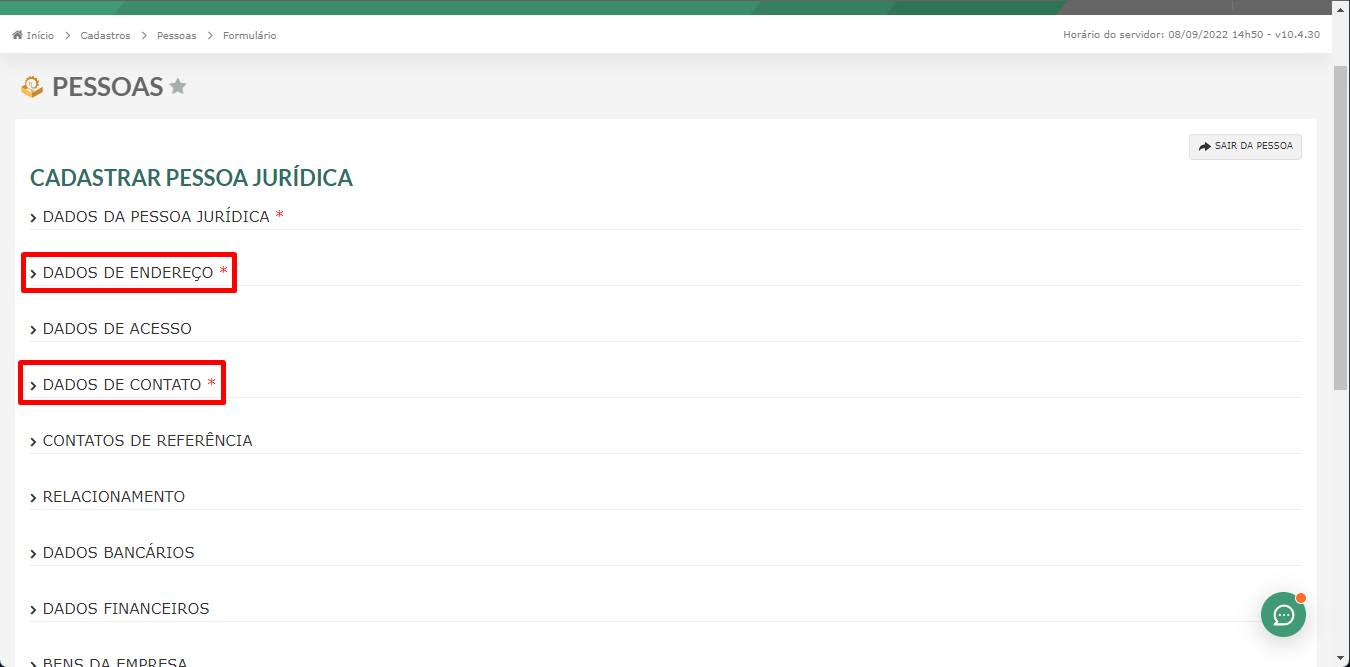Click the Formulário breadcrumb item
The height and width of the screenshot is (667, 1350).
tap(249, 35)
